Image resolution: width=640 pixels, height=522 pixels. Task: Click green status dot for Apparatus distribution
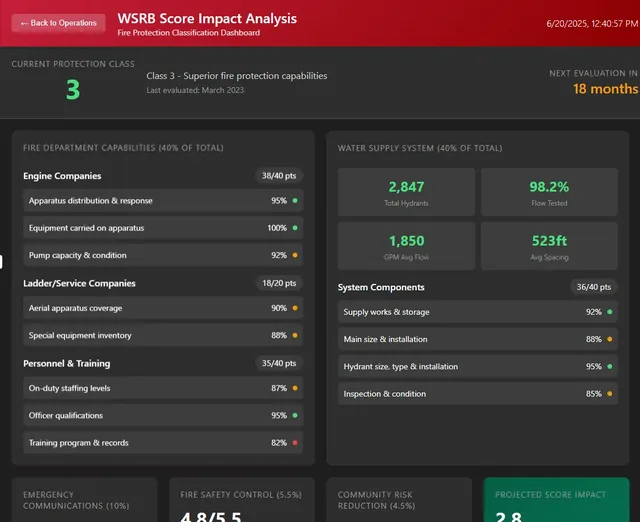point(295,200)
